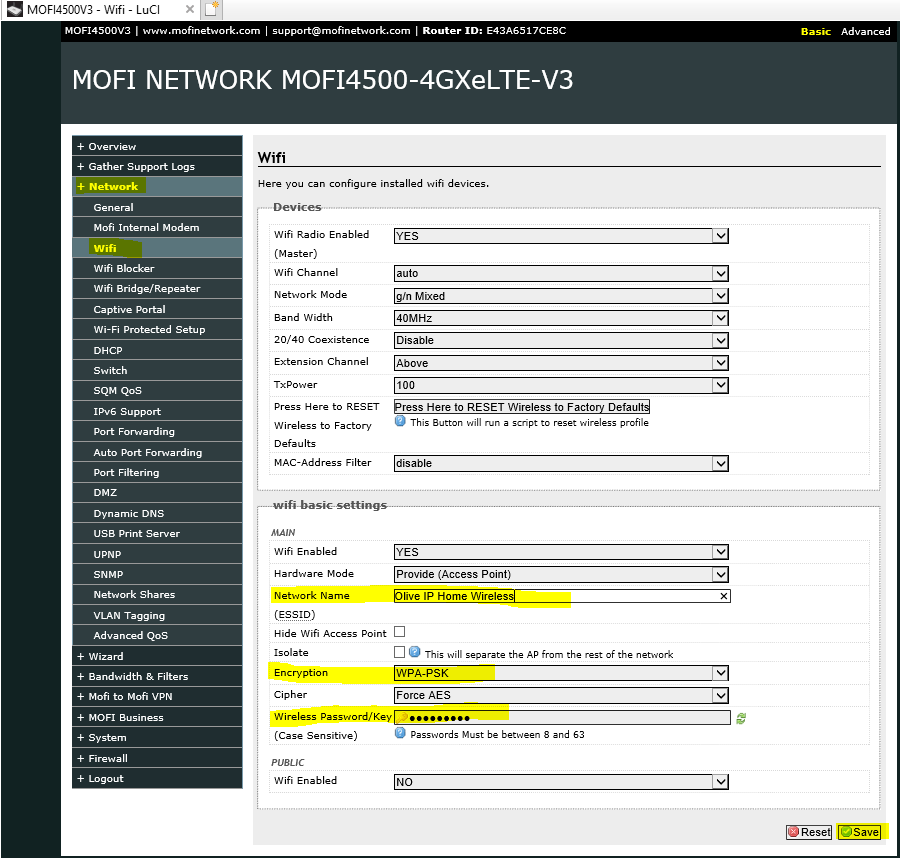Viewport: 900px width, 858px height.
Task: Open the USB Print Server page
Action: [x=157, y=534]
